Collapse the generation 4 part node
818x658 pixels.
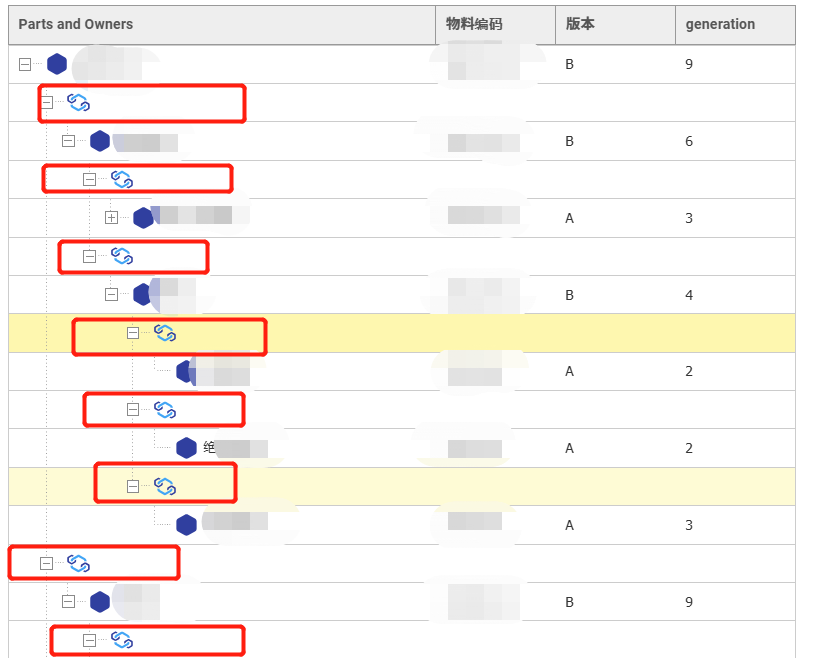click(111, 295)
